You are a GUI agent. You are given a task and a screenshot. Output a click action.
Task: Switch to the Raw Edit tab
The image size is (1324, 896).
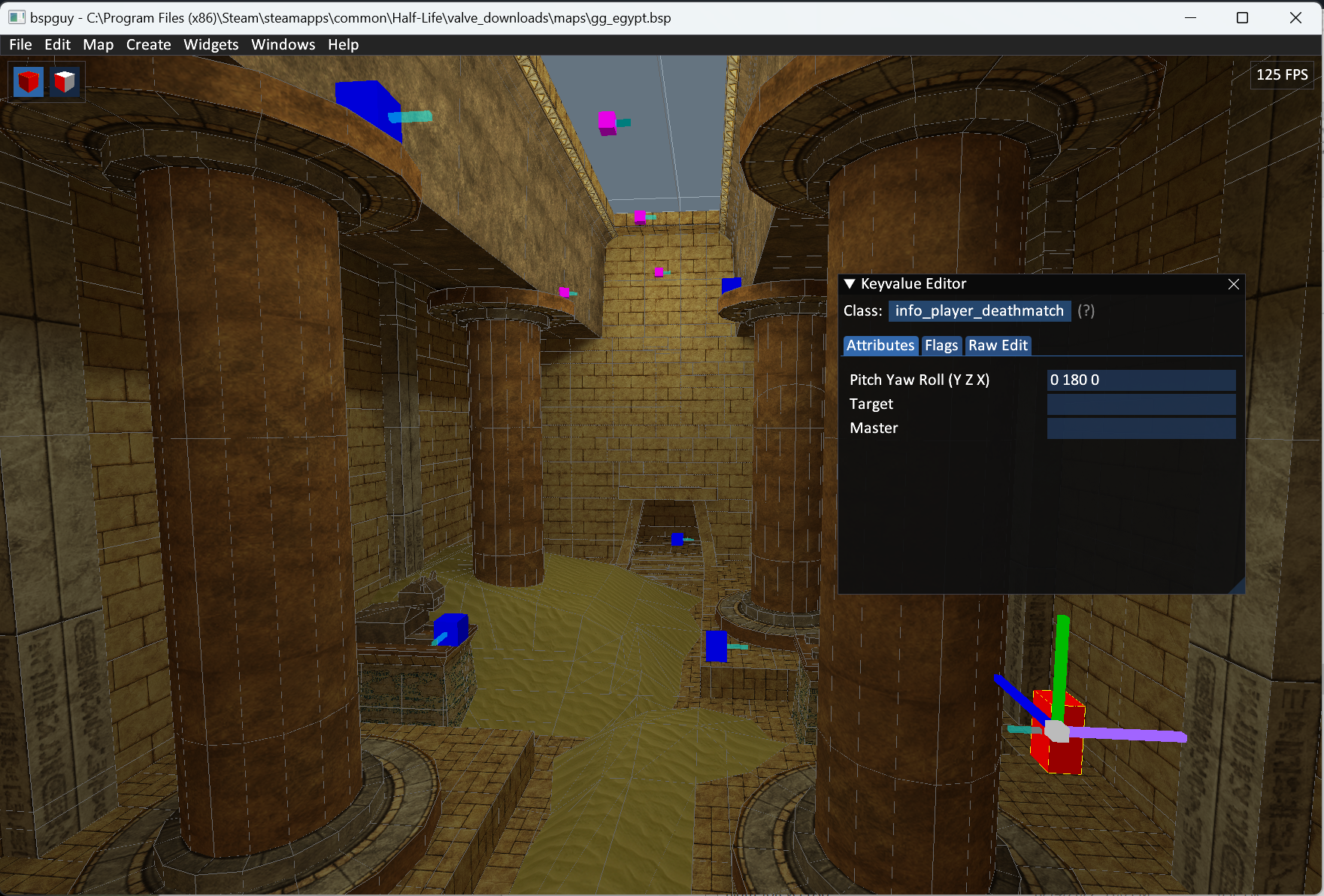[x=997, y=345]
